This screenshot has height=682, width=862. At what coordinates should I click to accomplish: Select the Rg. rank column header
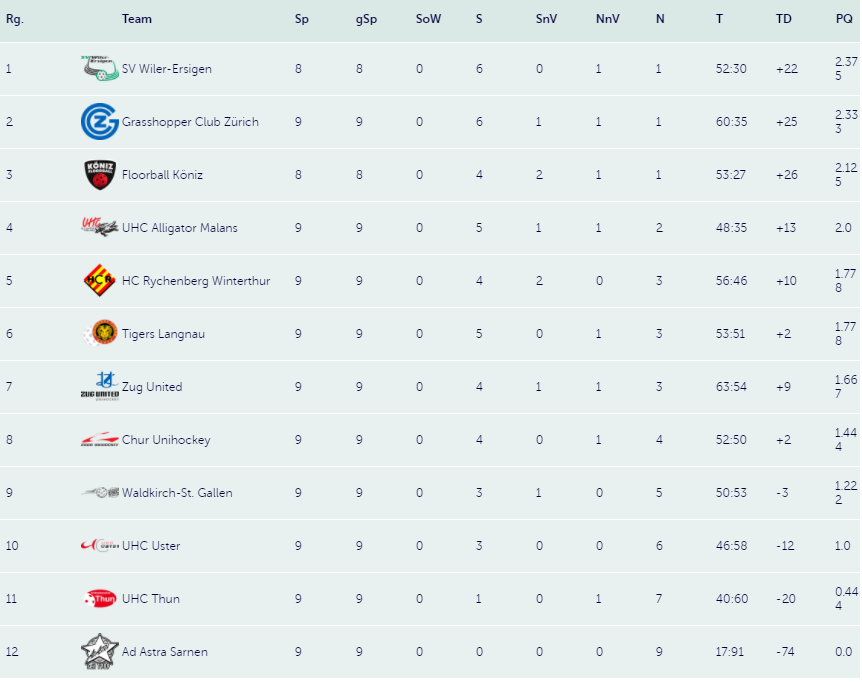15,19
